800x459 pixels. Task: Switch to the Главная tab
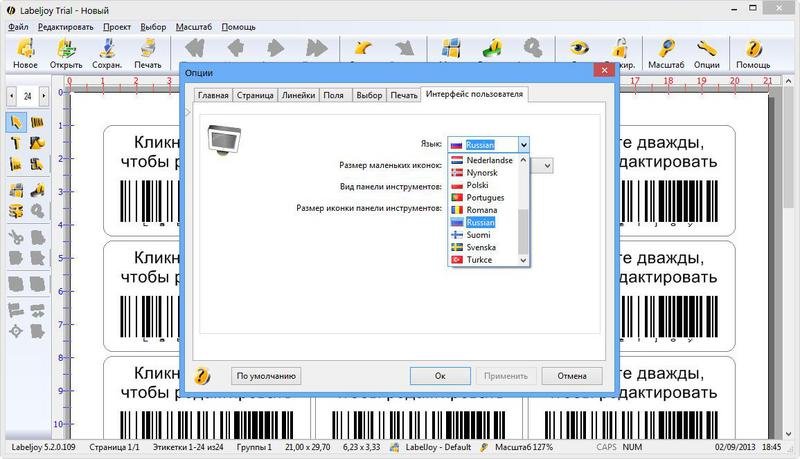213,95
